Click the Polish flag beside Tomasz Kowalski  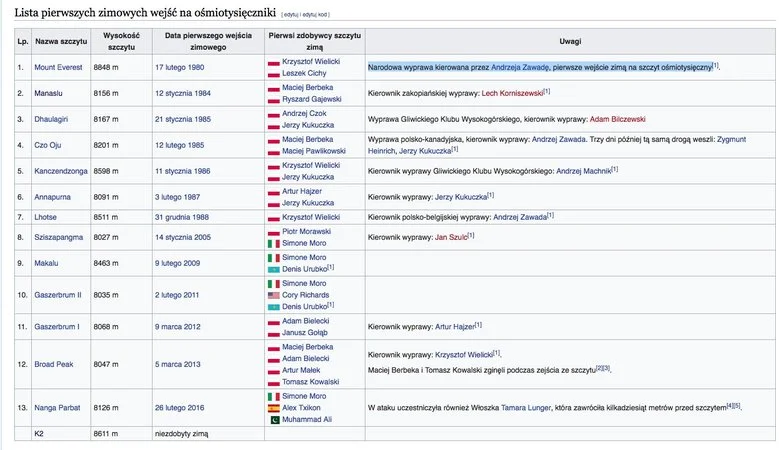[274, 382]
